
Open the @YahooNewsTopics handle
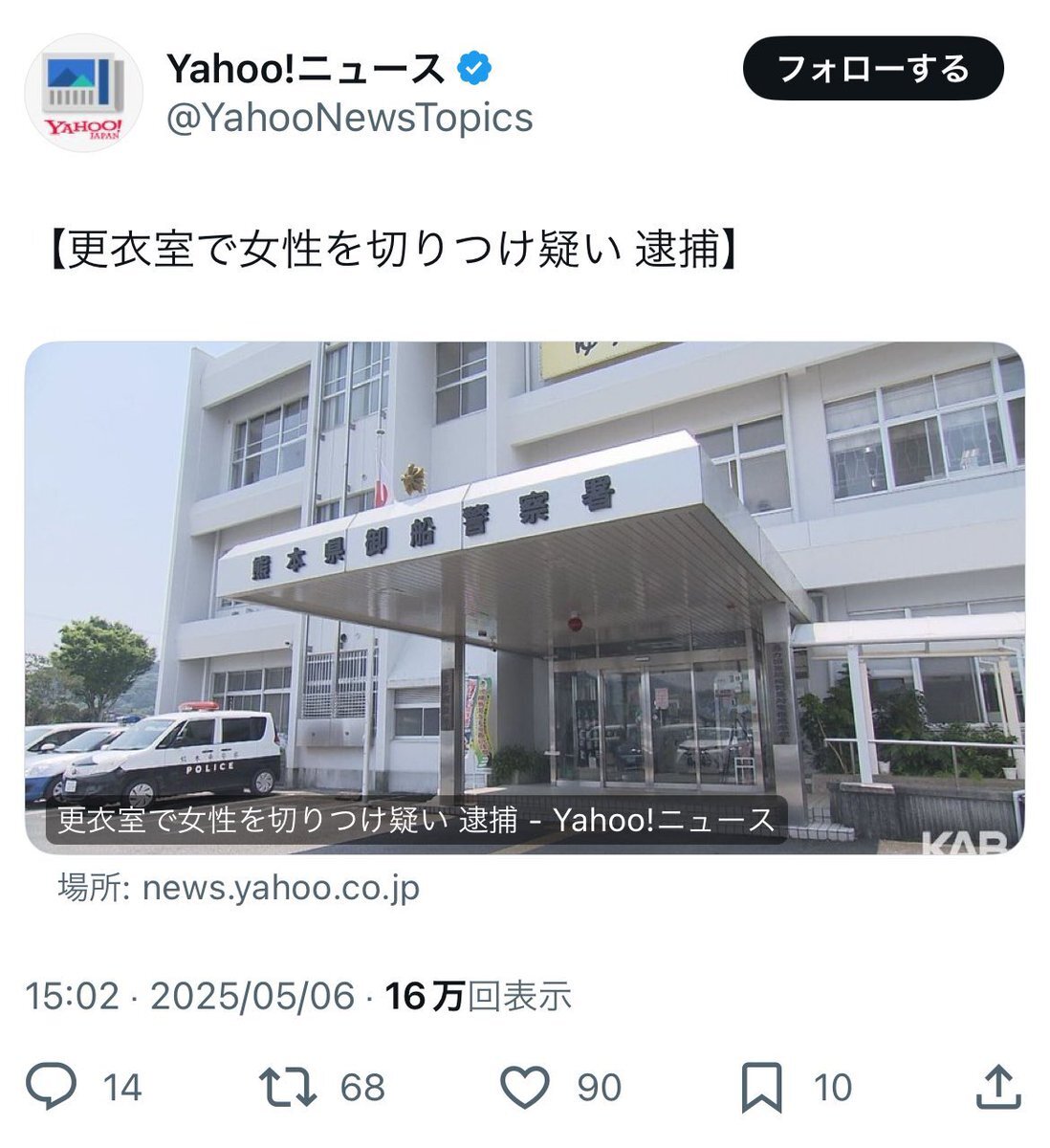pos(349,118)
